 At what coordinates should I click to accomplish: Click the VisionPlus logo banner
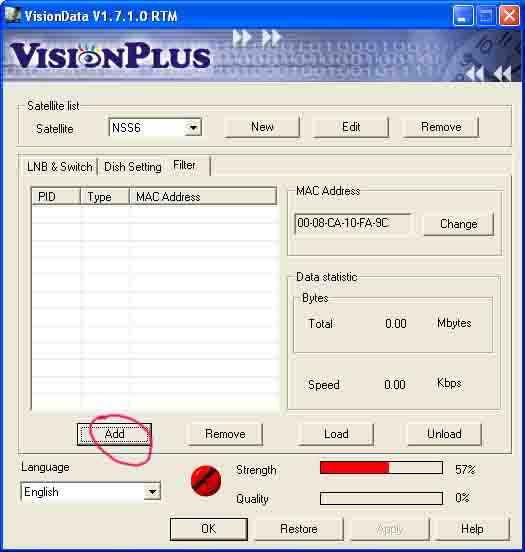(x=110, y=56)
